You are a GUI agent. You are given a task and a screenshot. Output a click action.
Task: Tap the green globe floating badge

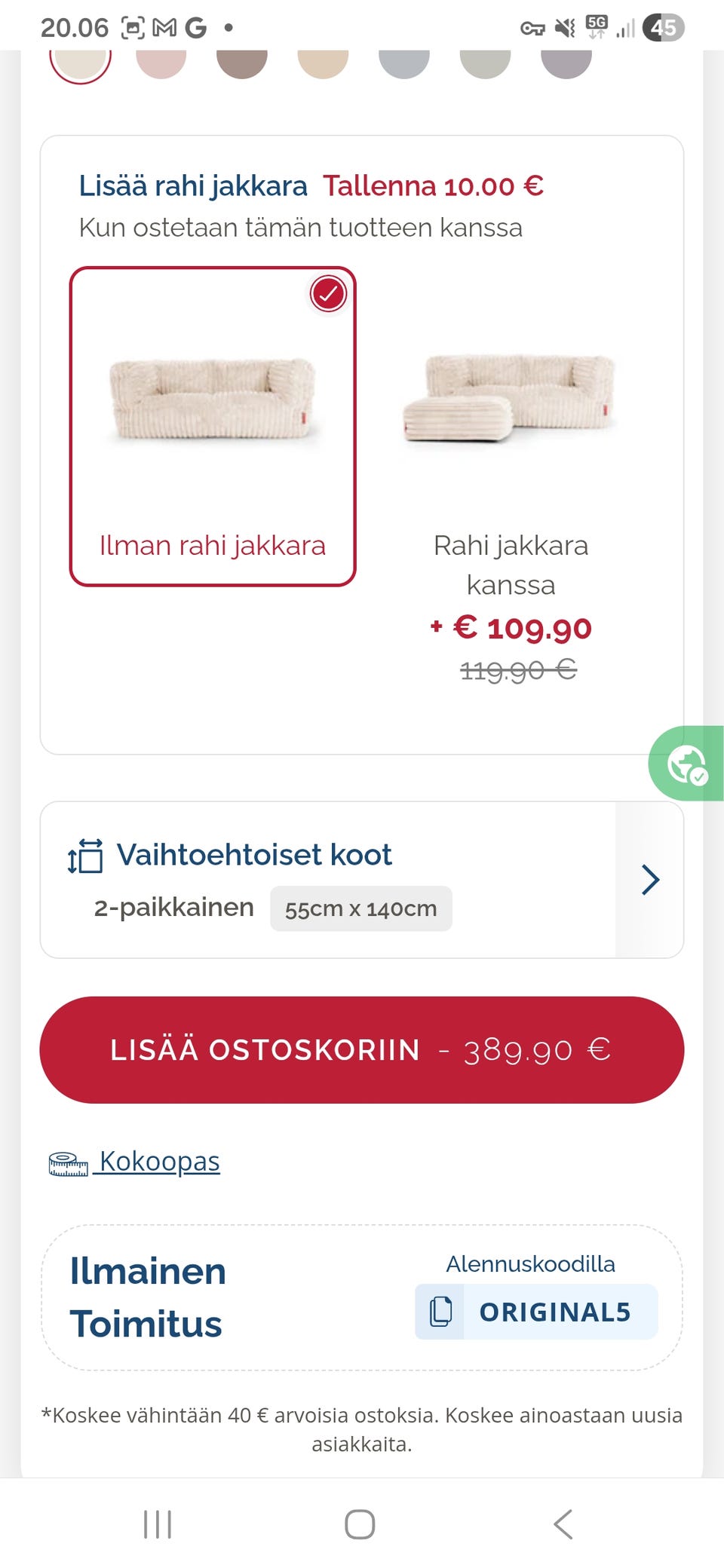(x=687, y=764)
